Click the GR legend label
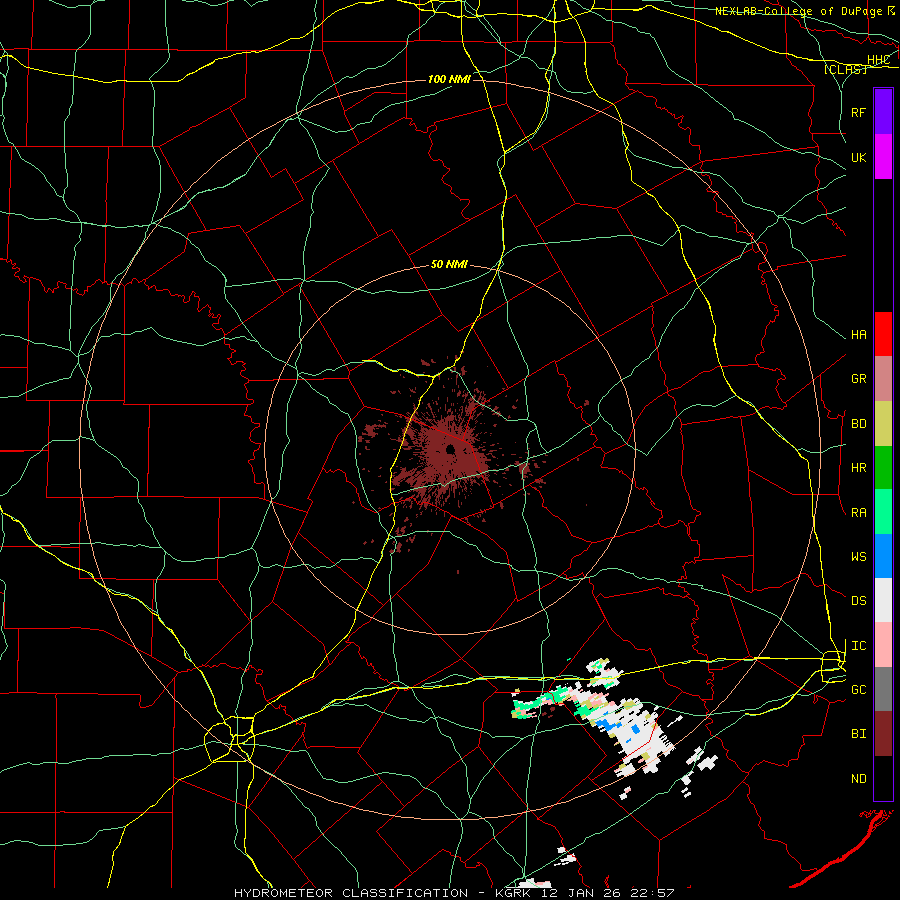 click(x=858, y=379)
